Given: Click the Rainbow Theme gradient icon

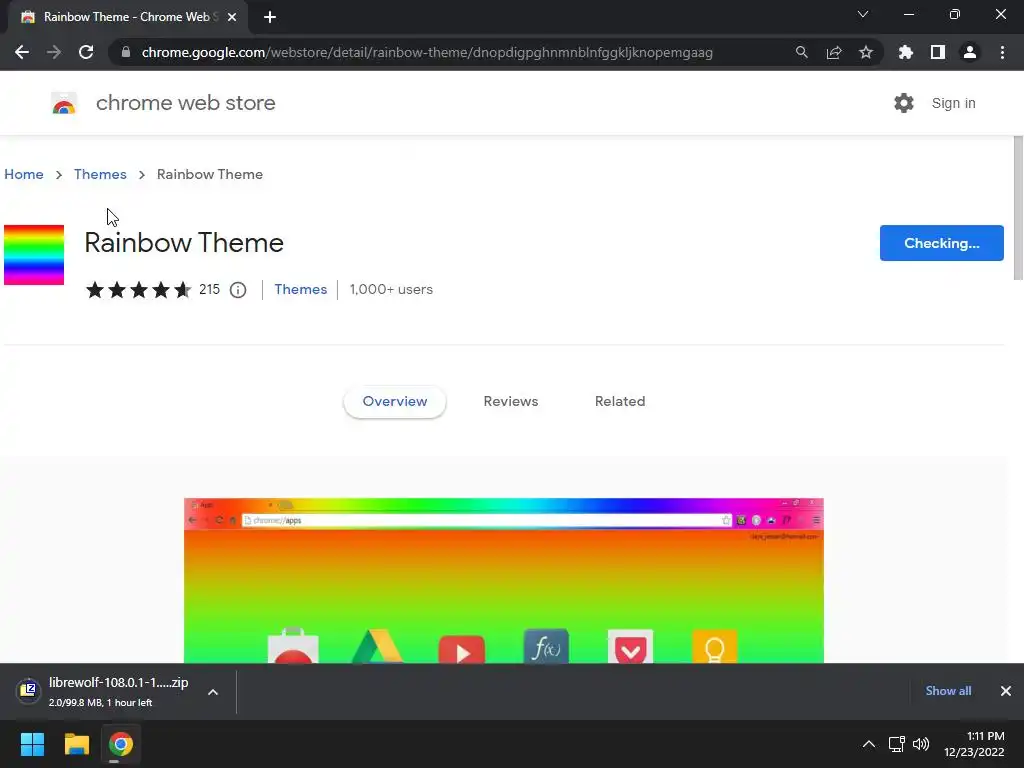Looking at the screenshot, I should click(x=34, y=255).
